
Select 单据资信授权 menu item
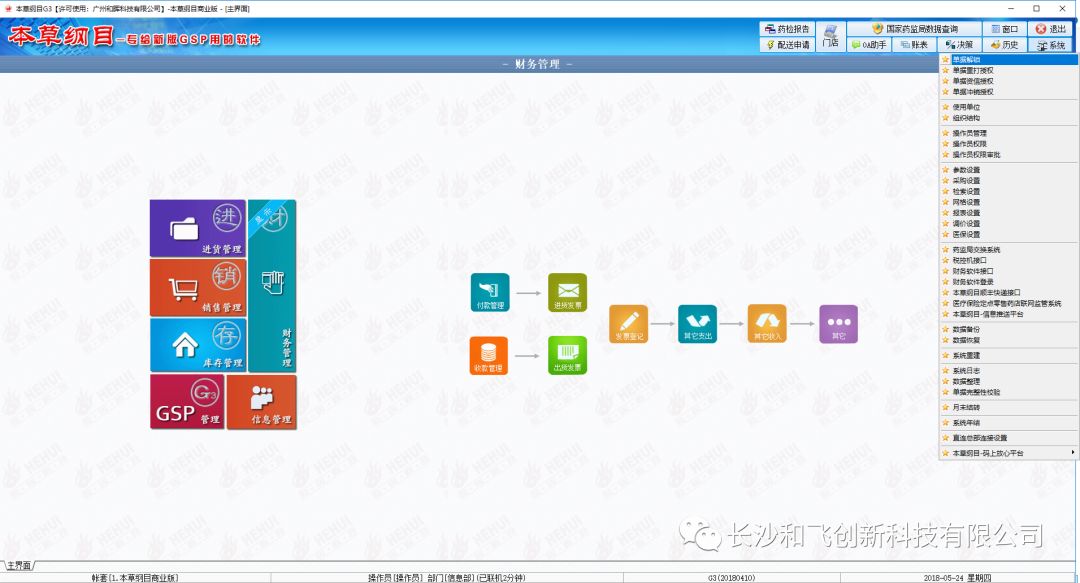[1008, 81]
